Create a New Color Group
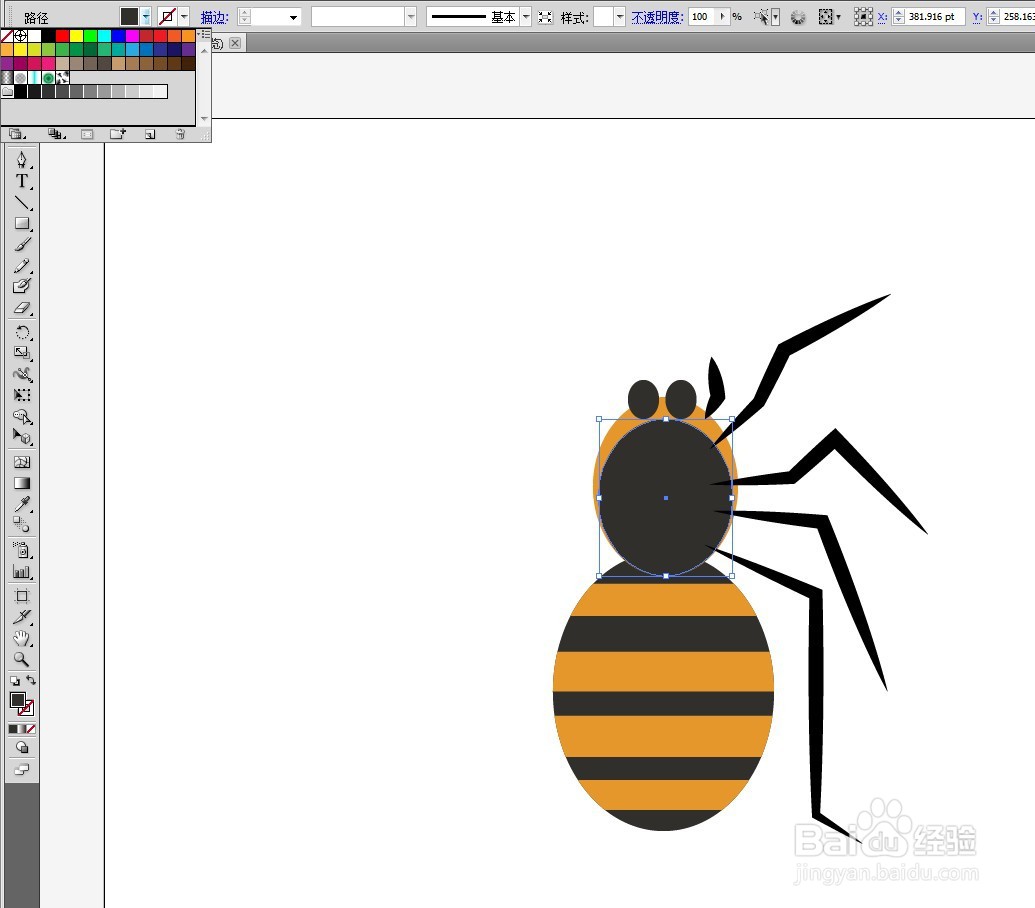The image size is (1035, 908). 117,134
